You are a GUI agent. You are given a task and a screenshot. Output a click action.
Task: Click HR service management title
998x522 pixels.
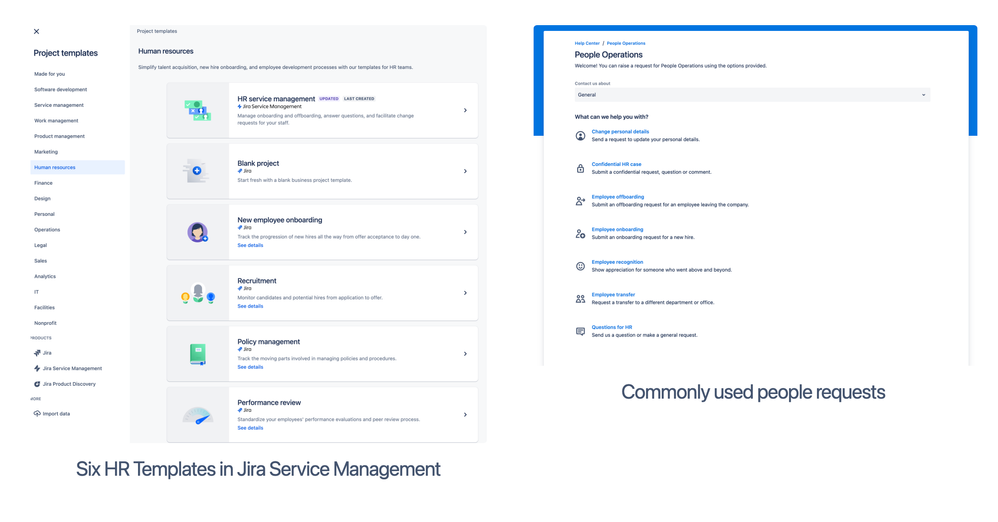coord(276,99)
